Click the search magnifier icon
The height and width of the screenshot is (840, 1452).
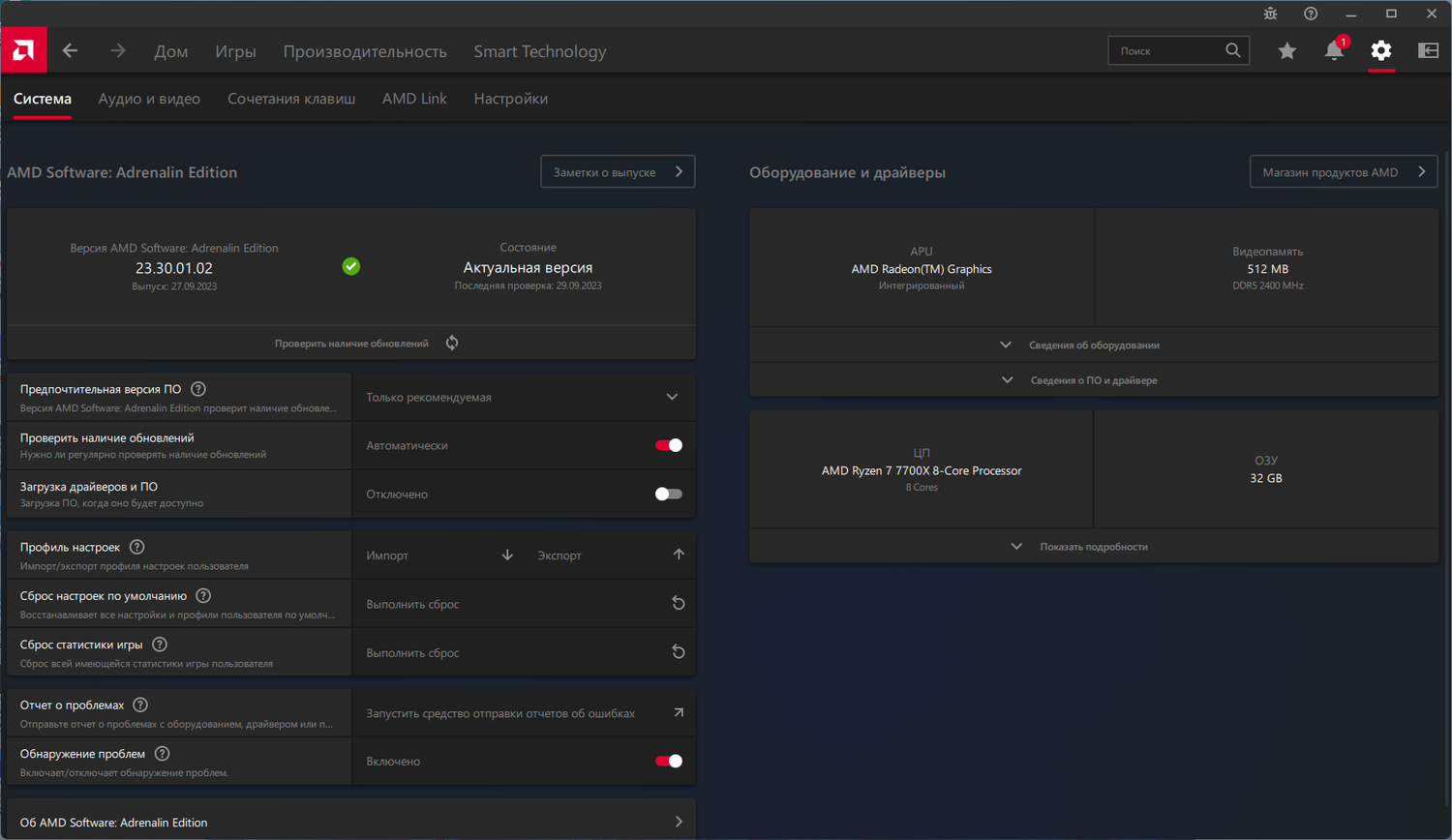click(x=1232, y=50)
